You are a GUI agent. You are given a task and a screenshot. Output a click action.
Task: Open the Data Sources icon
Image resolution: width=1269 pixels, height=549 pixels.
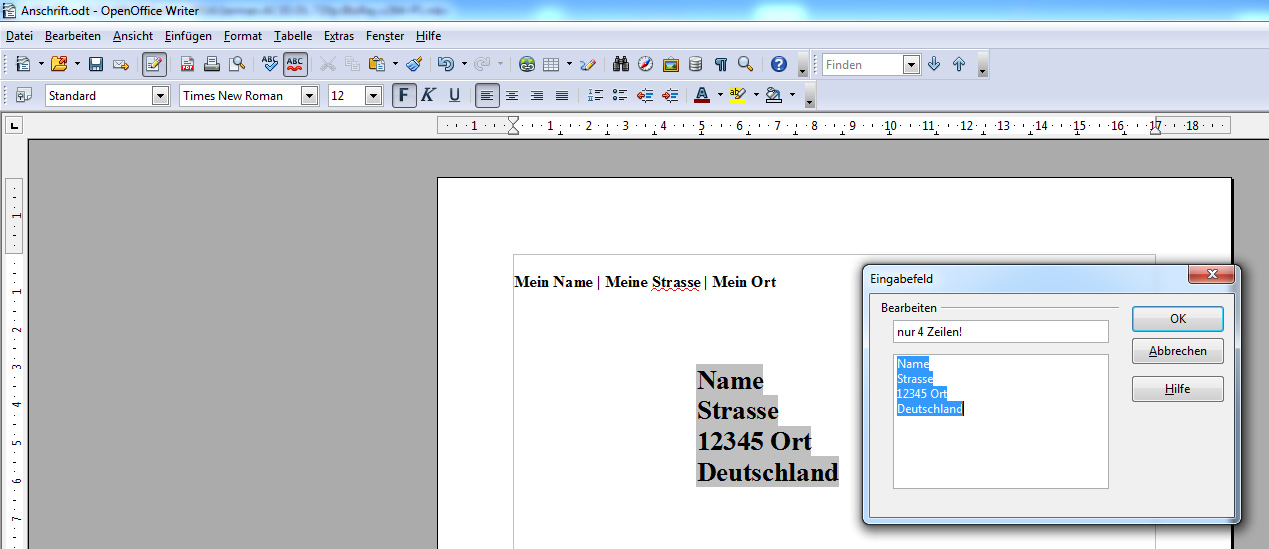click(x=695, y=65)
